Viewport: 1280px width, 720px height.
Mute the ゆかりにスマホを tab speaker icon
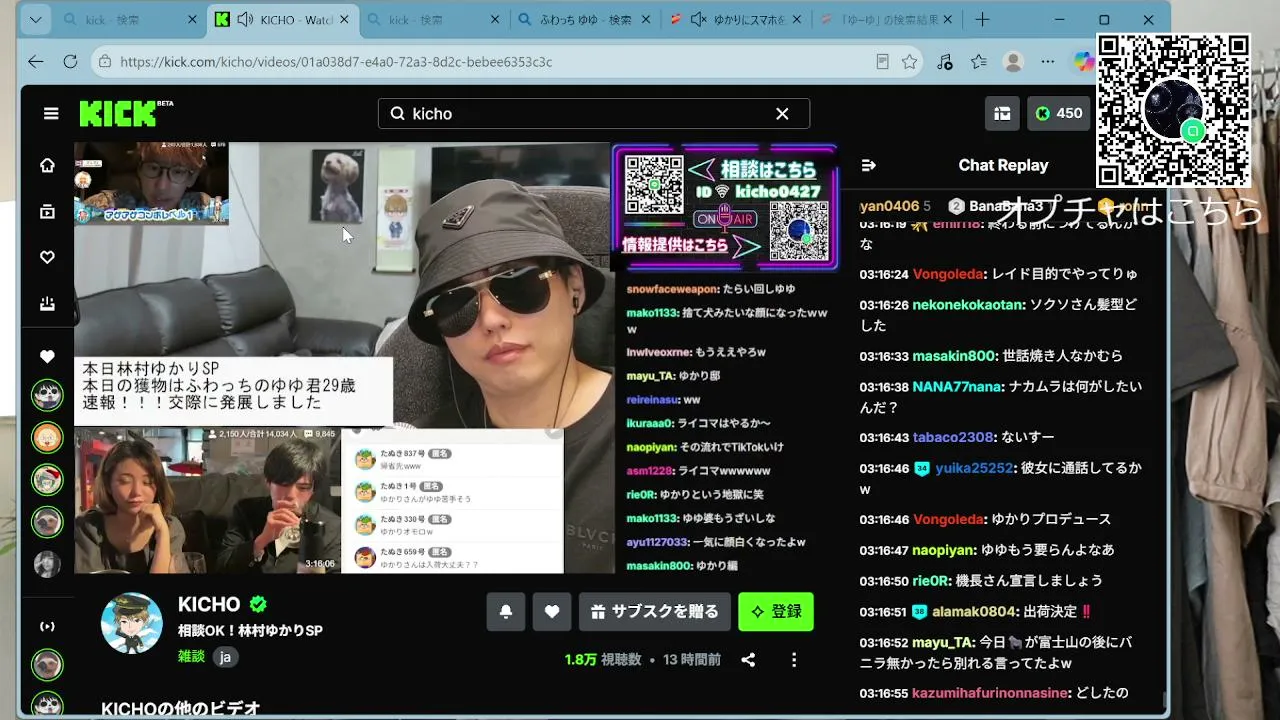[698, 20]
